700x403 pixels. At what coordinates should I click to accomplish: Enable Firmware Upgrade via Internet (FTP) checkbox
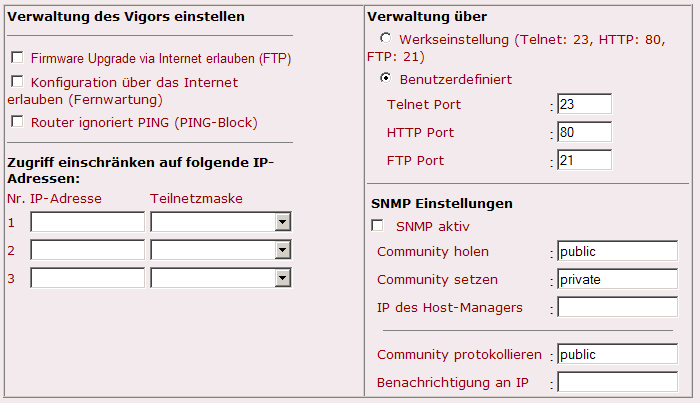click(17, 57)
